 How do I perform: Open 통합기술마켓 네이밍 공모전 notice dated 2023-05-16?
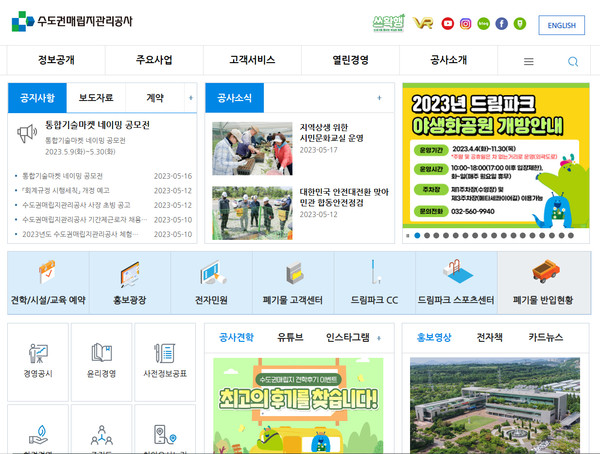click(x=62, y=176)
